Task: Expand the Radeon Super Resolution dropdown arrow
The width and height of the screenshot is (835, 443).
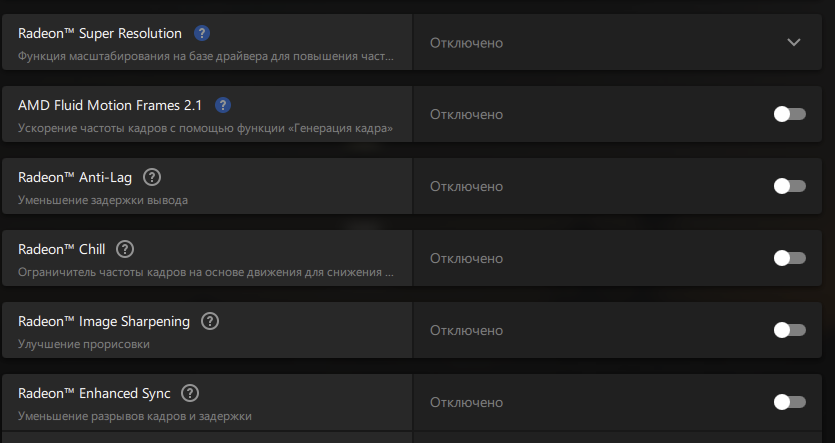Action: pyautogui.click(x=793, y=42)
